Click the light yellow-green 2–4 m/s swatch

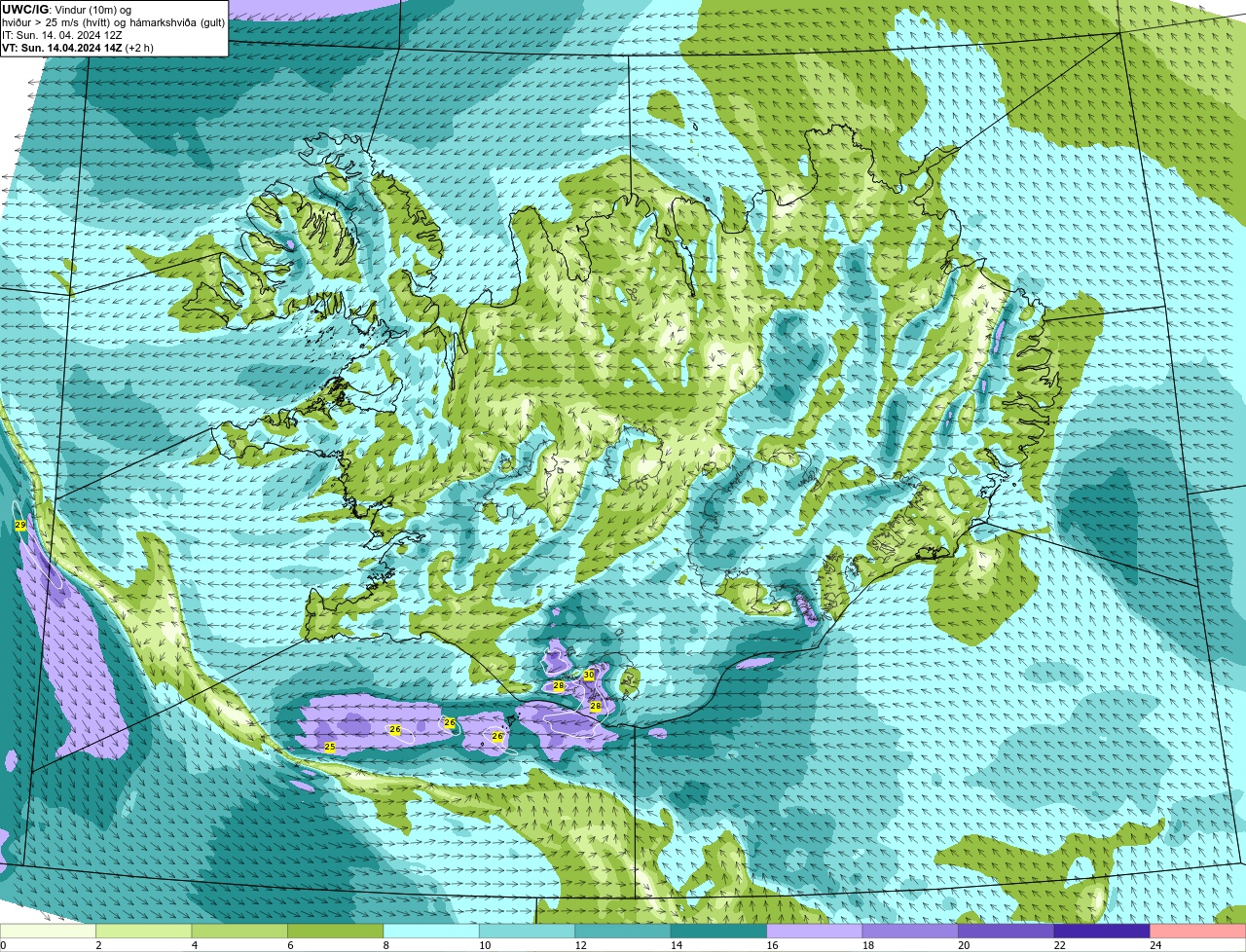coord(146,931)
